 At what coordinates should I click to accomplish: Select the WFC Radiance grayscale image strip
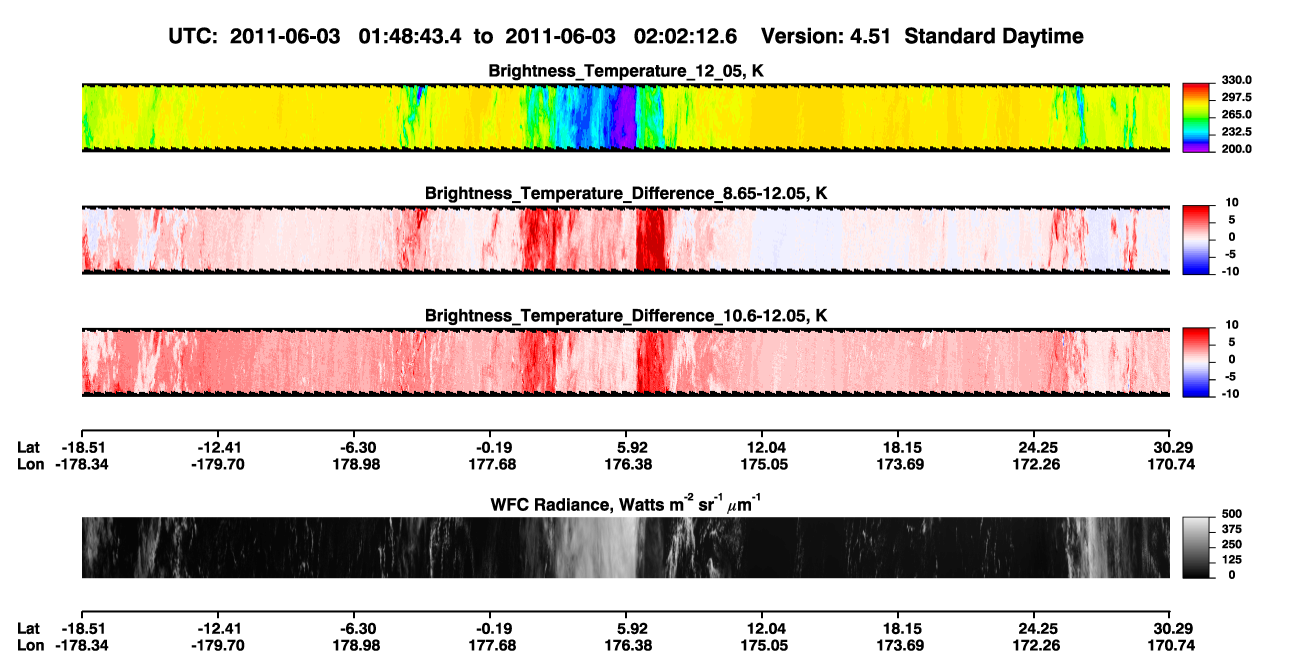click(625, 548)
